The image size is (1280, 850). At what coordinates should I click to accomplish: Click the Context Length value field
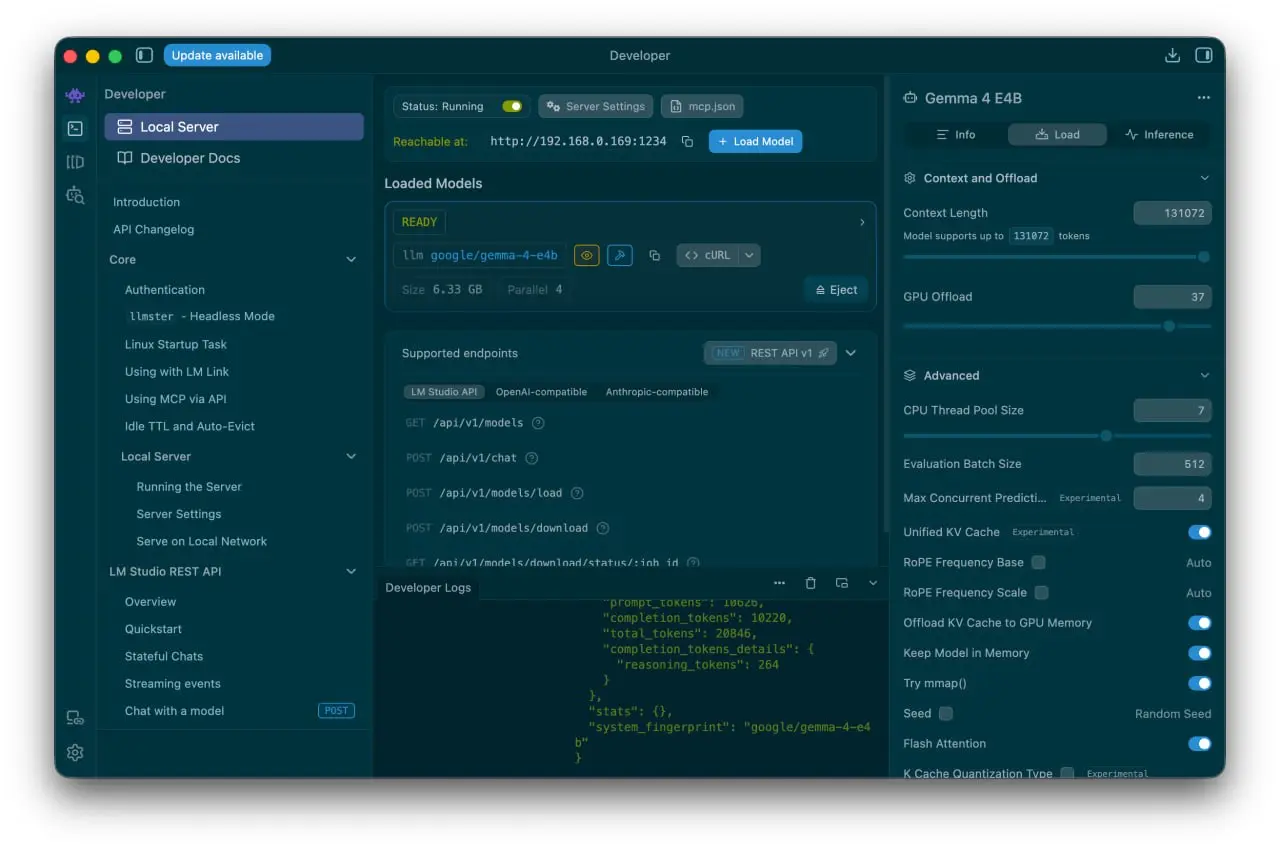point(1172,213)
